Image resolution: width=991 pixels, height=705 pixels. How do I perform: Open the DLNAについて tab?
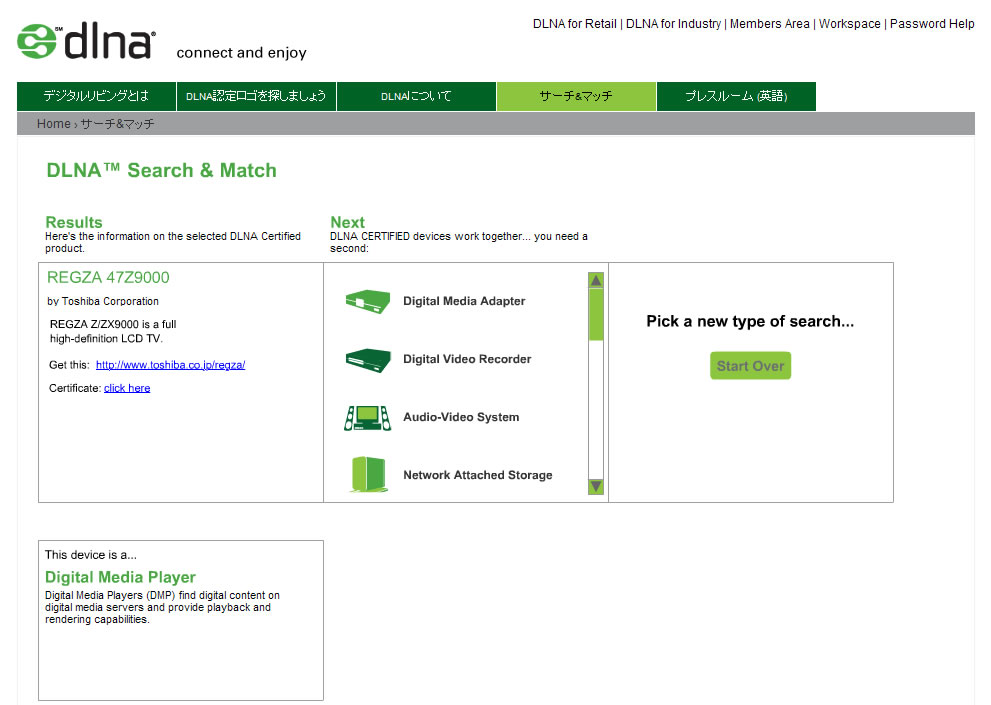(x=416, y=96)
